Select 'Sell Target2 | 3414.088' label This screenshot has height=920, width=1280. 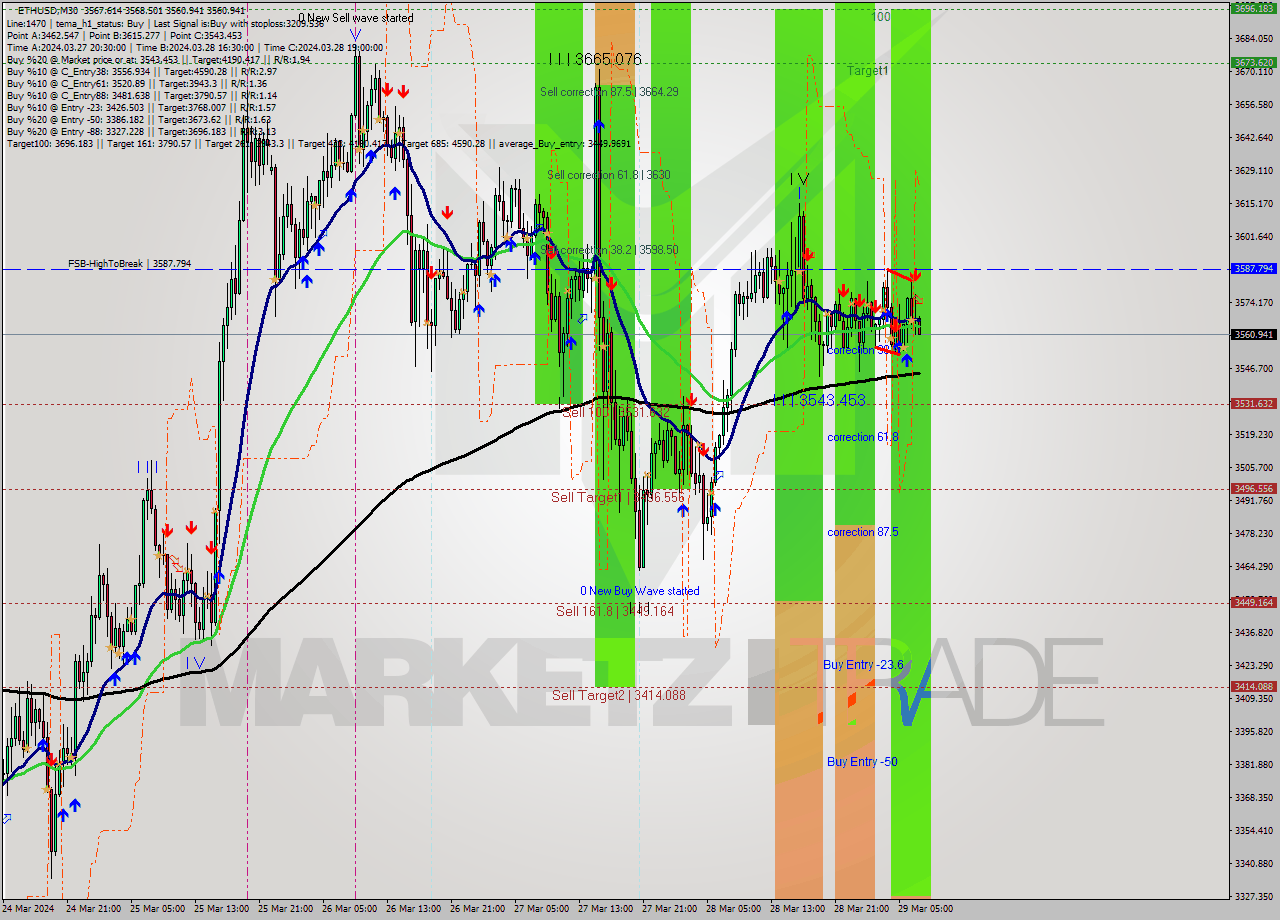[619, 695]
